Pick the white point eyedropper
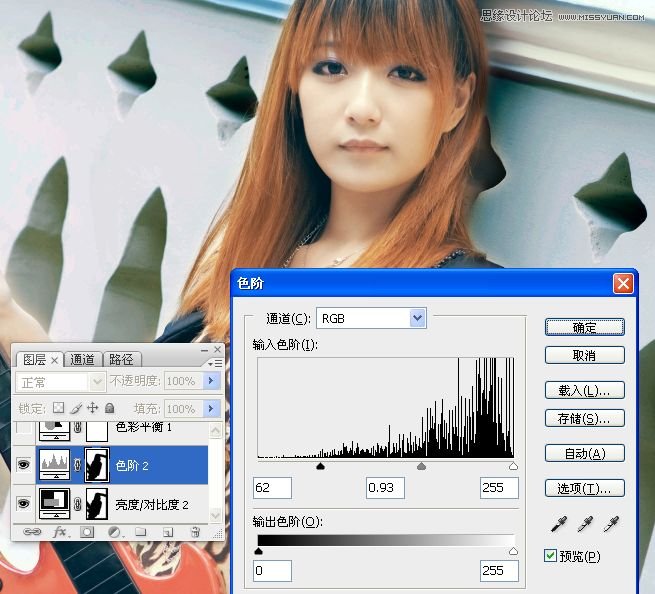Screen dimensions: 655x594 click(611, 523)
